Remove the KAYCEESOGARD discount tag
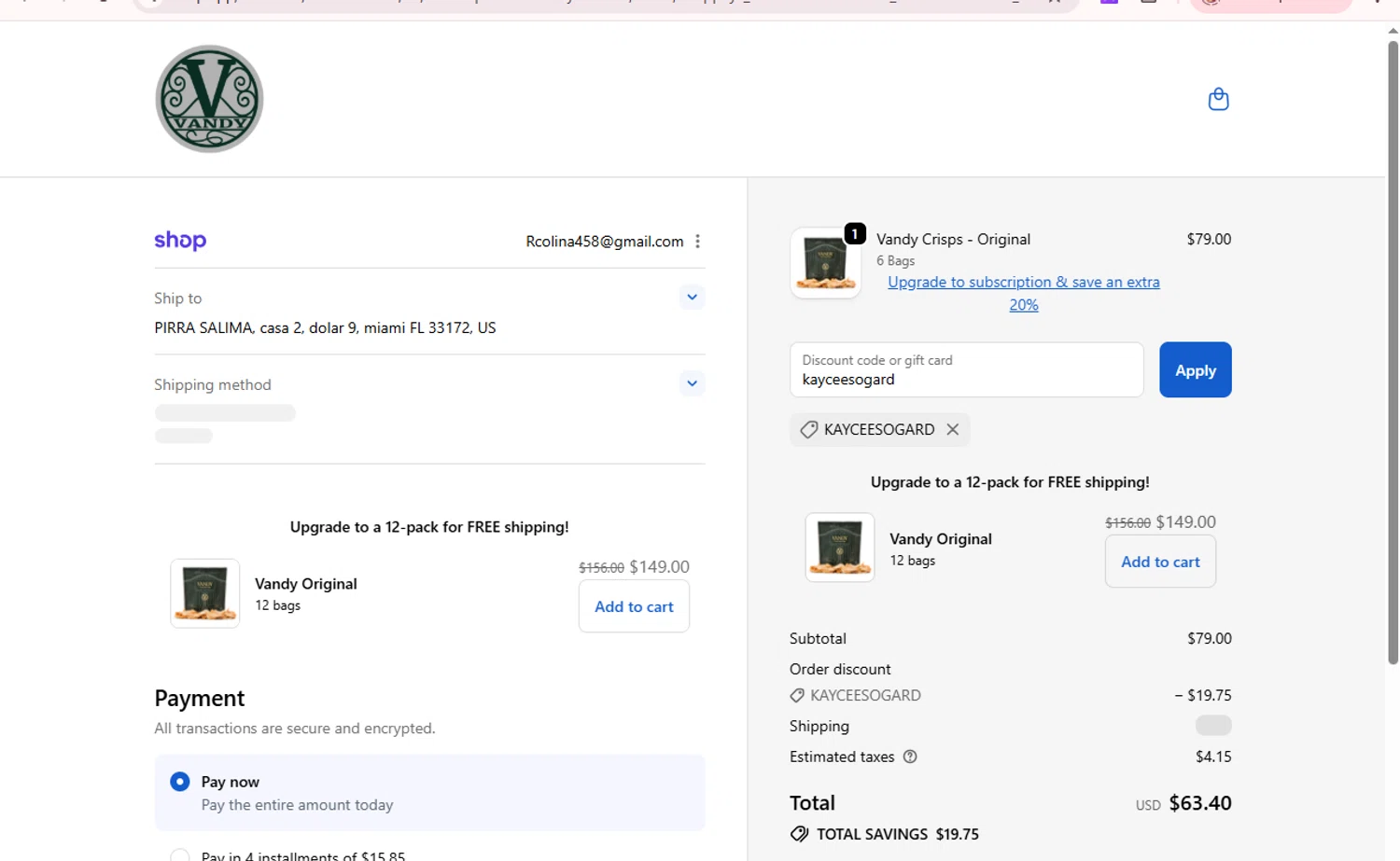Screen dimensions: 1400x861 tap(952, 429)
